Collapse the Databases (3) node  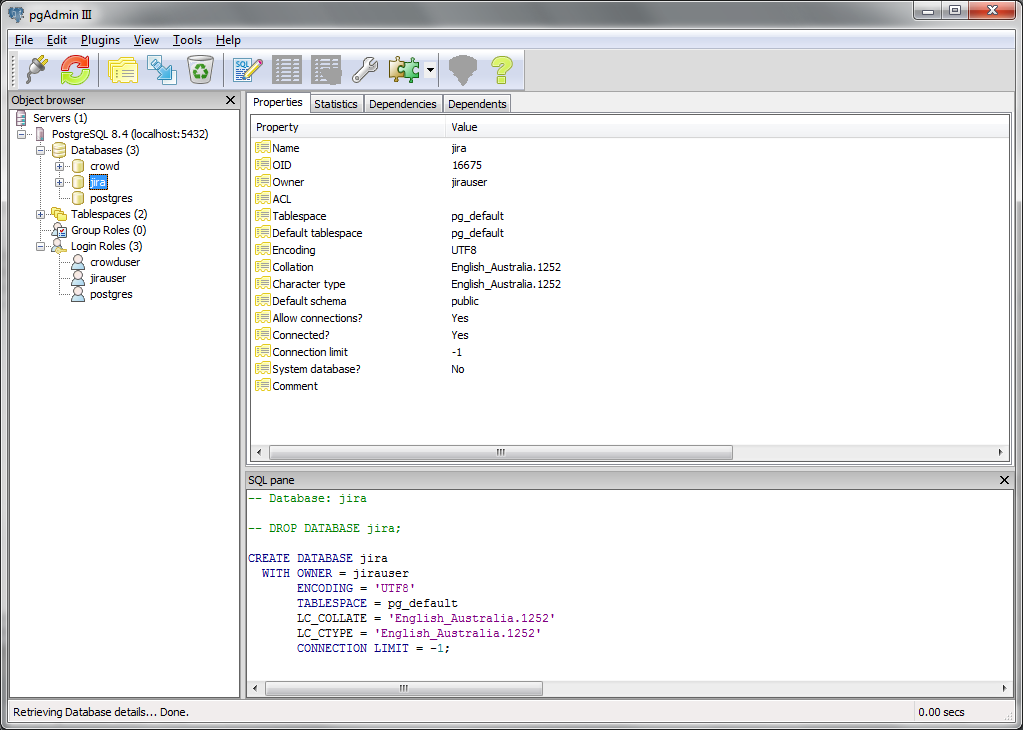40,150
